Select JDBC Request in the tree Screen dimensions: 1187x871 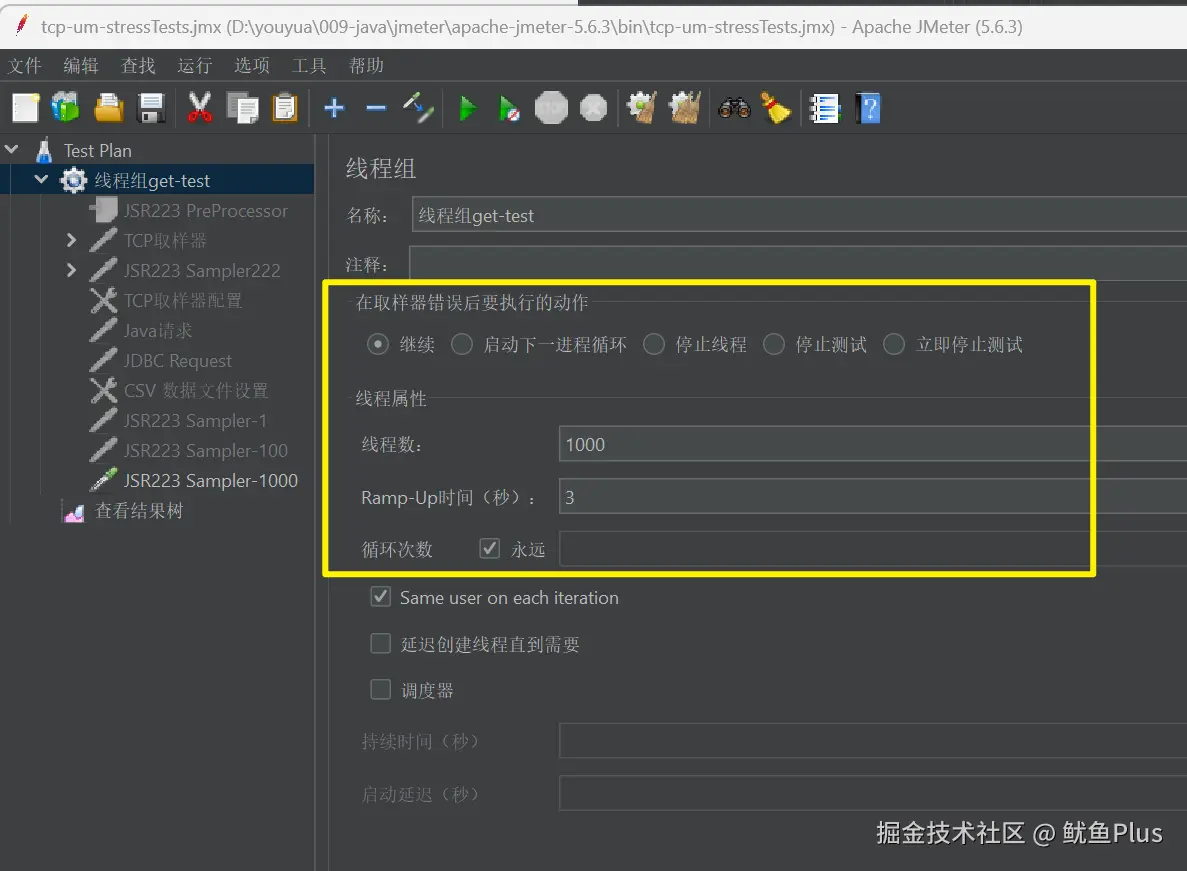click(x=177, y=361)
